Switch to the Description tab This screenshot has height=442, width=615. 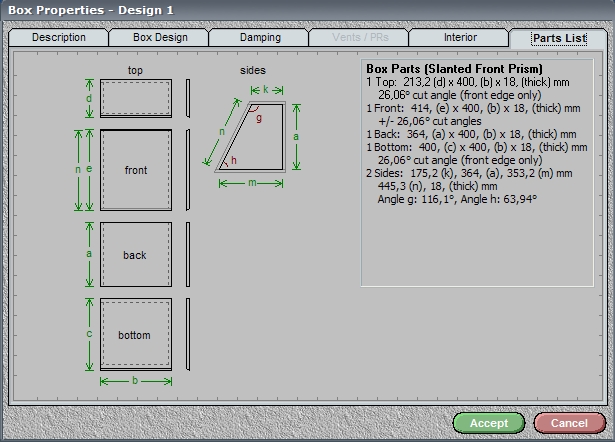tap(59, 38)
